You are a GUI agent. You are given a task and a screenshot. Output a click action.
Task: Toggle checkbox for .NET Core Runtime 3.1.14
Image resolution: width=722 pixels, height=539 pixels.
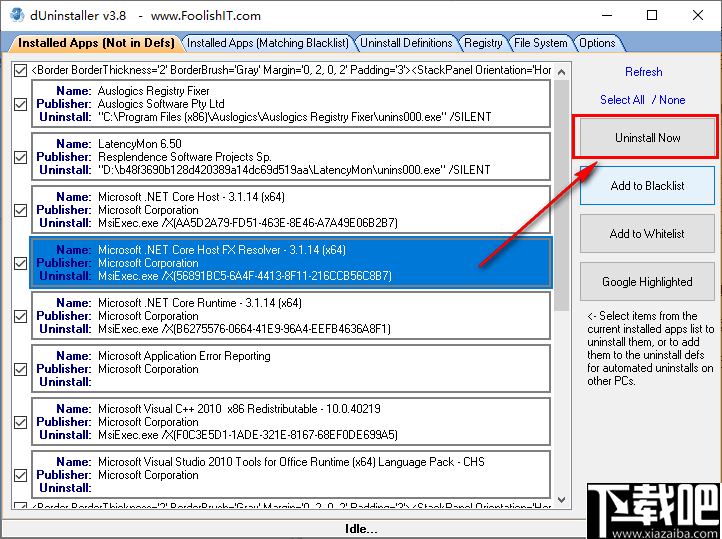[x=20, y=316]
